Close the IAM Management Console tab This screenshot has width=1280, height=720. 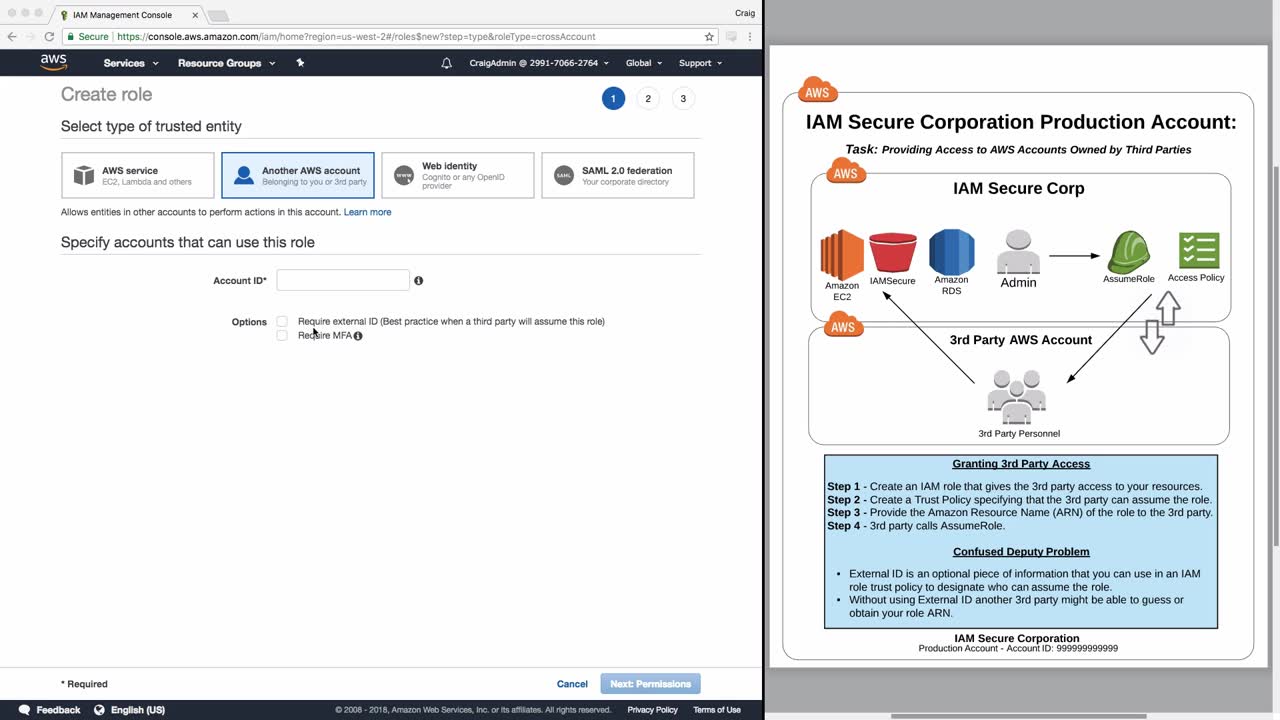(x=195, y=15)
